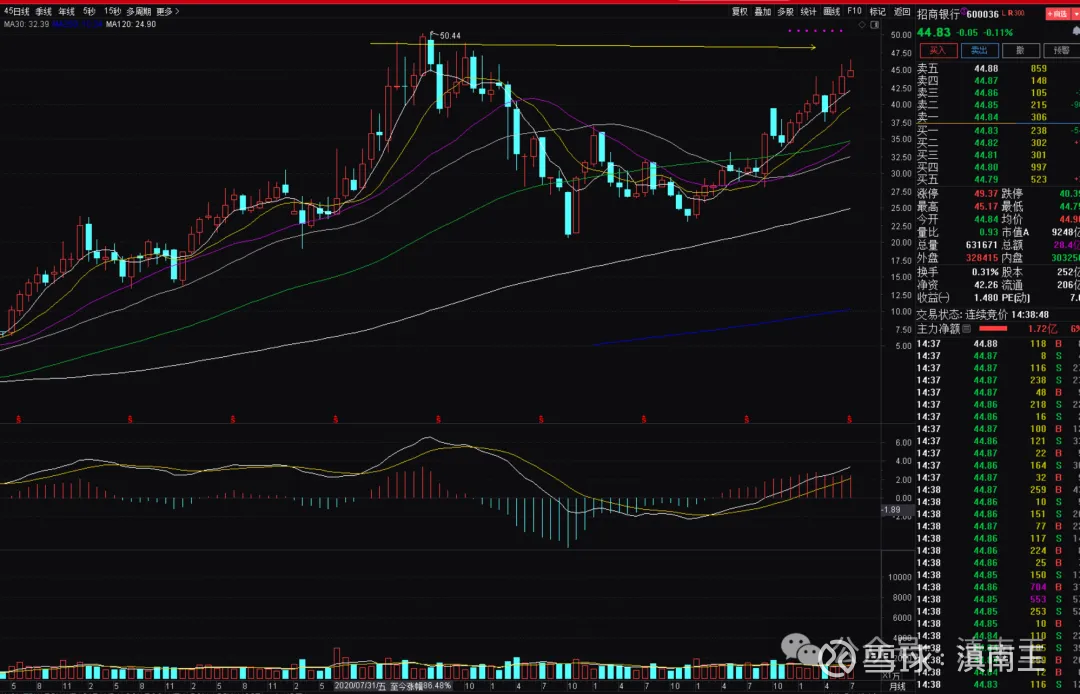1080x694 pixels.
Task: Open dropdown arrow beside +自选
Action: (1074, 14)
